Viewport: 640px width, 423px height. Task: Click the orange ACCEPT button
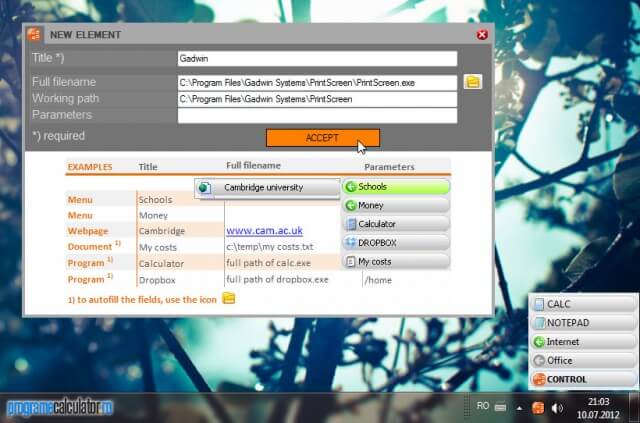[322, 138]
